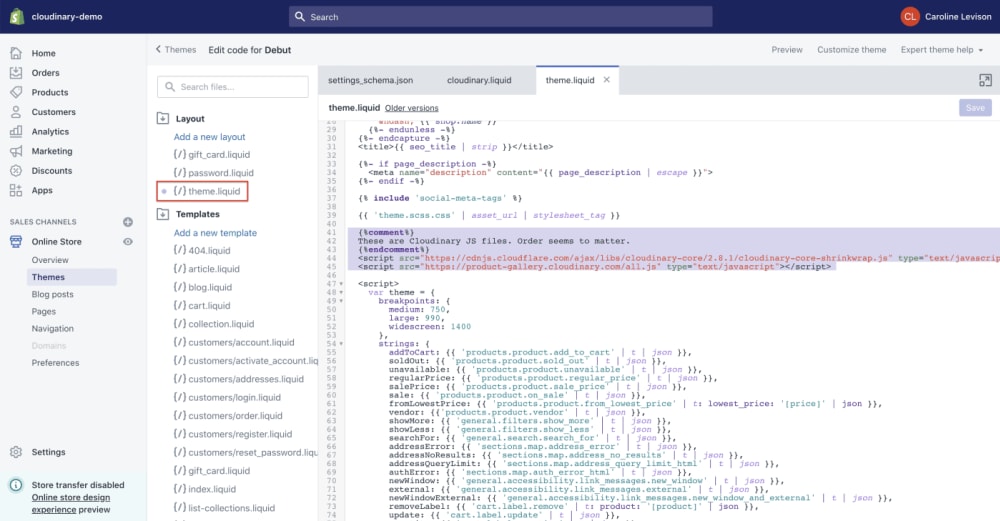Open 404.liquid template

coord(202,251)
